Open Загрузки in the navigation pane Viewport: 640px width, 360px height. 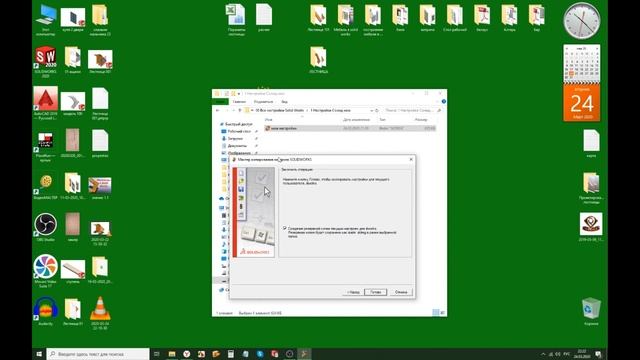(235, 139)
